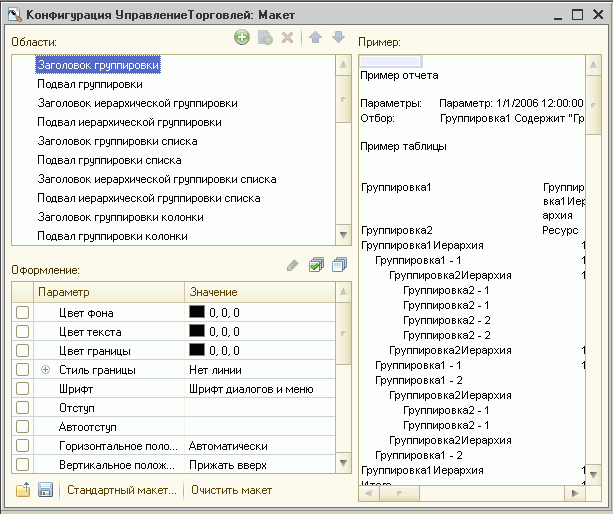Click Очистить макет button
613x514 pixels.
click(231, 490)
